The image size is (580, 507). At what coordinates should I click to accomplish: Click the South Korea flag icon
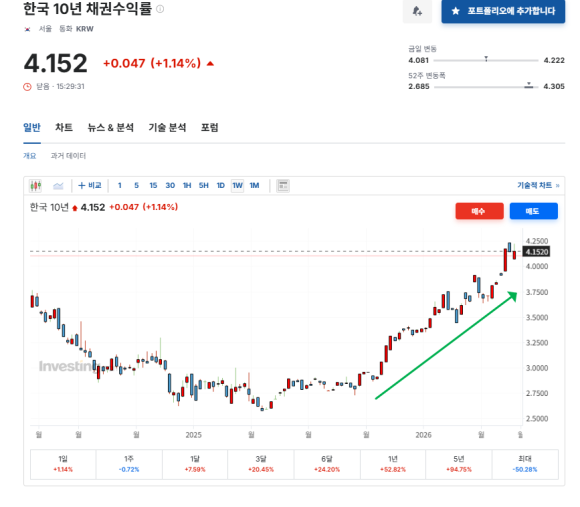point(27,29)
